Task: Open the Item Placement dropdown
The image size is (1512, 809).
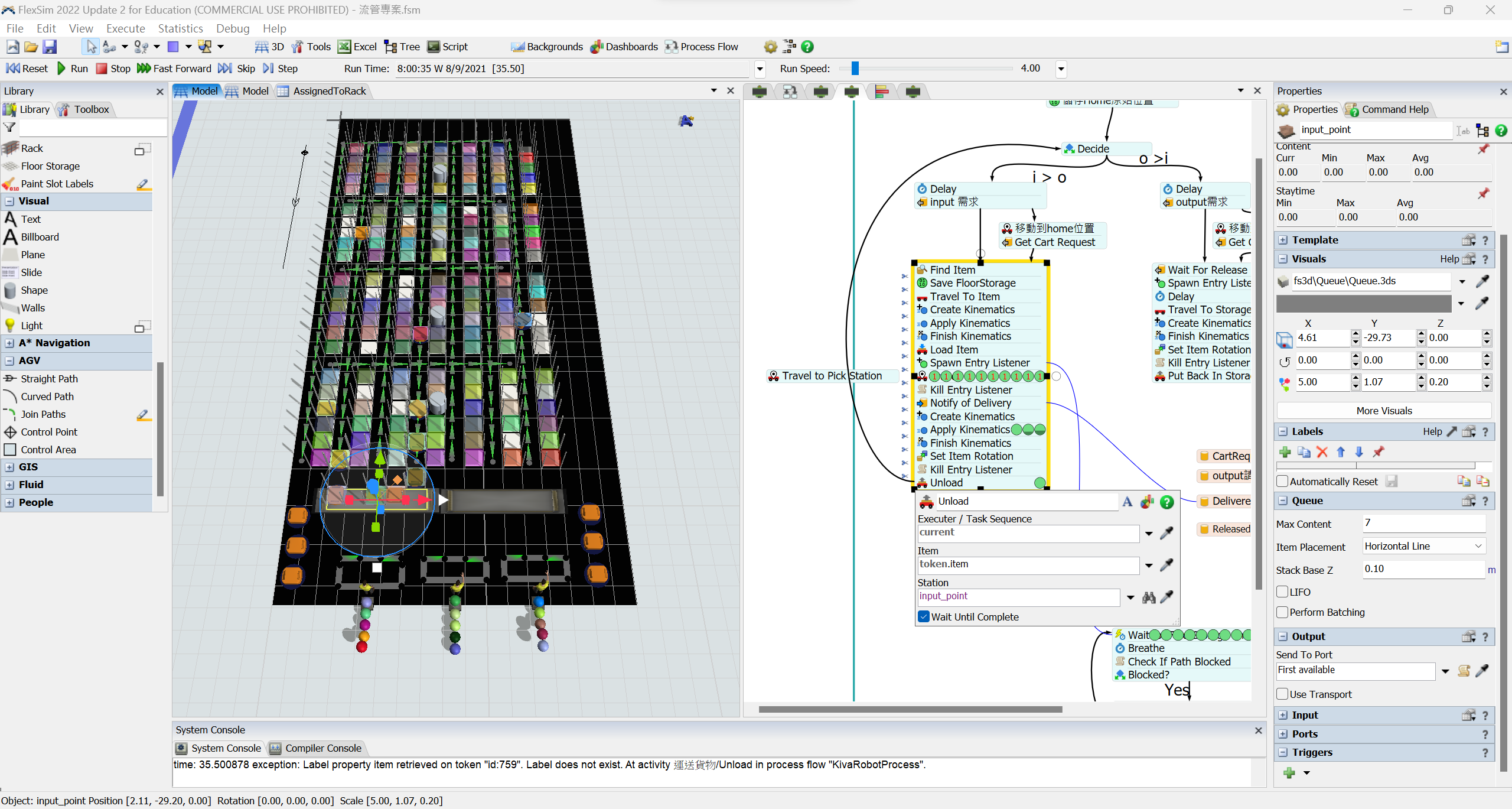Action: point(1423,546)
